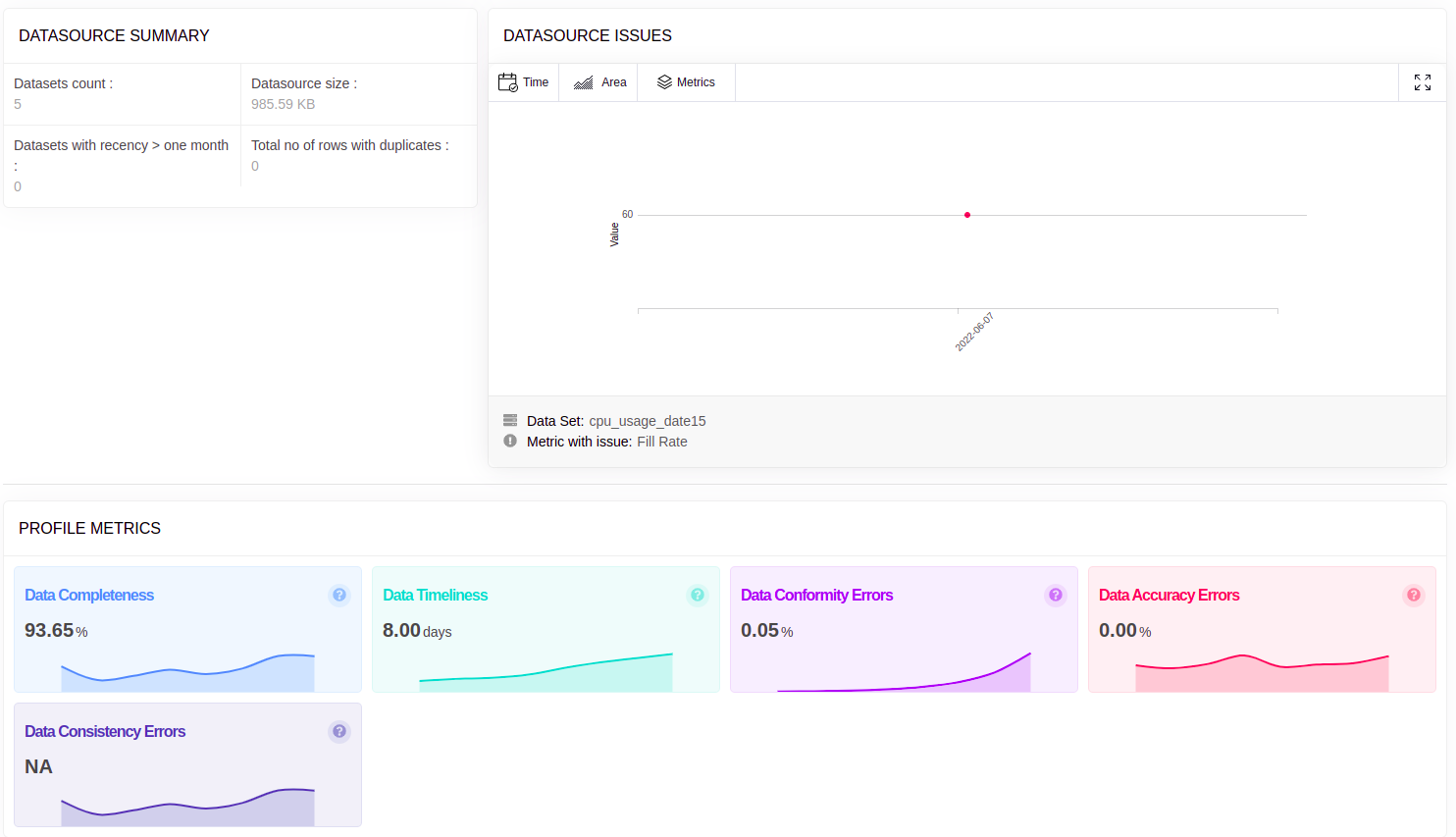This screenshot has height=837, width=1456.
Task: Open help for Data Conformity Errors
Action: point(1056,595)
